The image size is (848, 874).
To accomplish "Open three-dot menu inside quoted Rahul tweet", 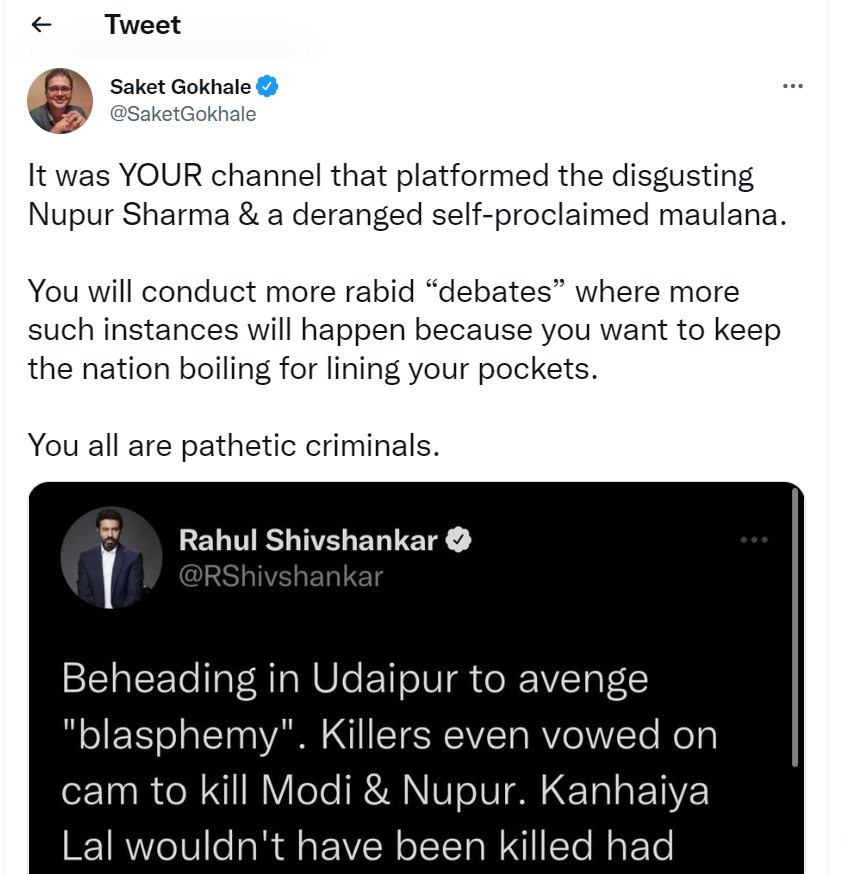I will (x=754, y=540).
